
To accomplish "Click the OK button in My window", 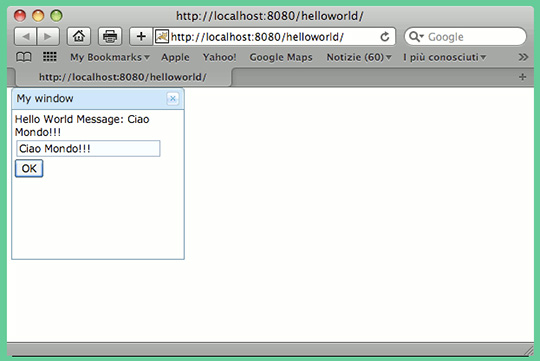I will point(29,168).
